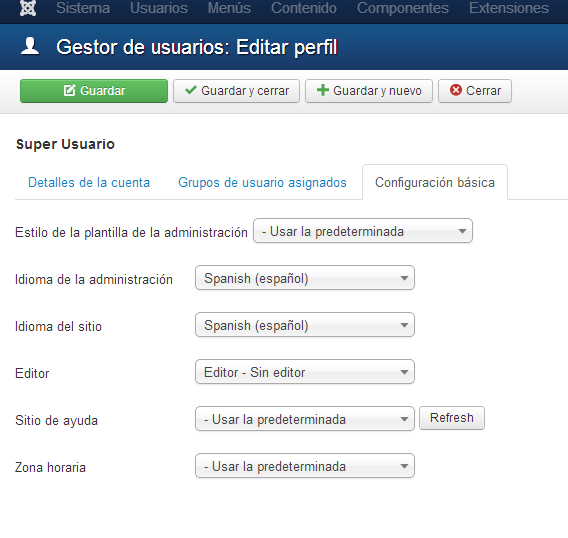Open the Usuarios menu
The width and height of the screenshot is (568, 538).
coord(159,8)
